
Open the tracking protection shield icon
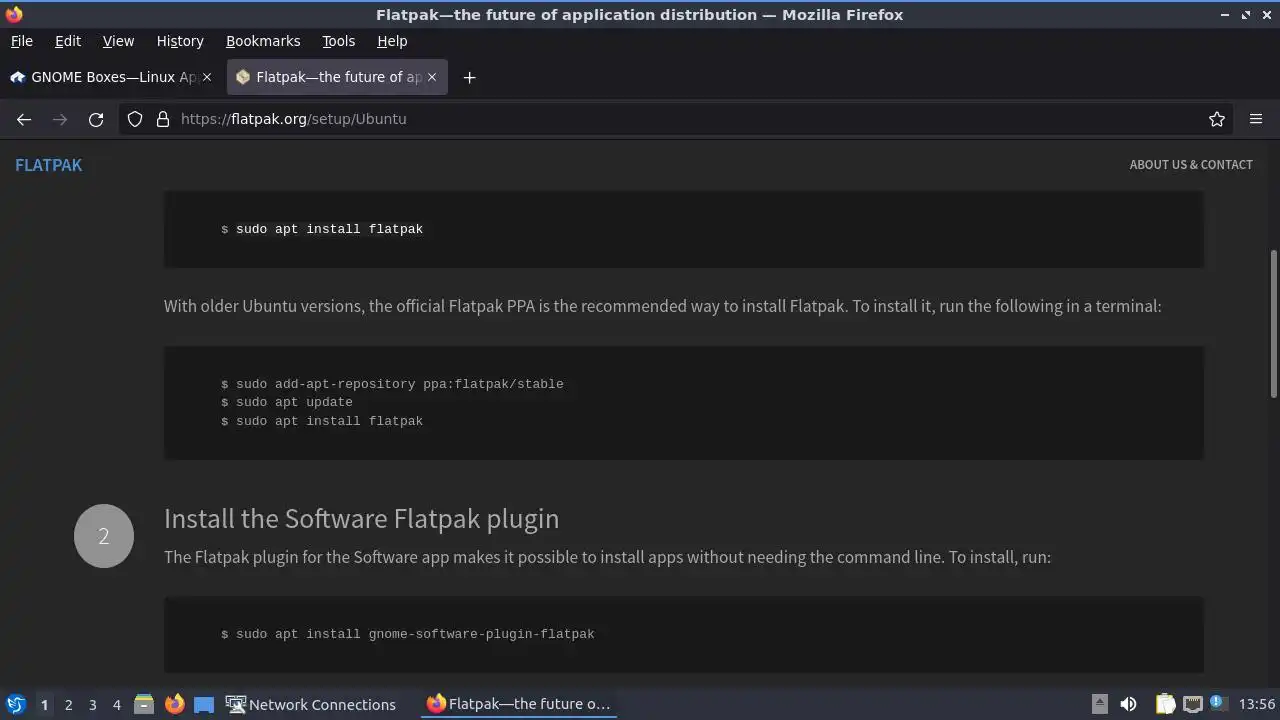(135, 119)
